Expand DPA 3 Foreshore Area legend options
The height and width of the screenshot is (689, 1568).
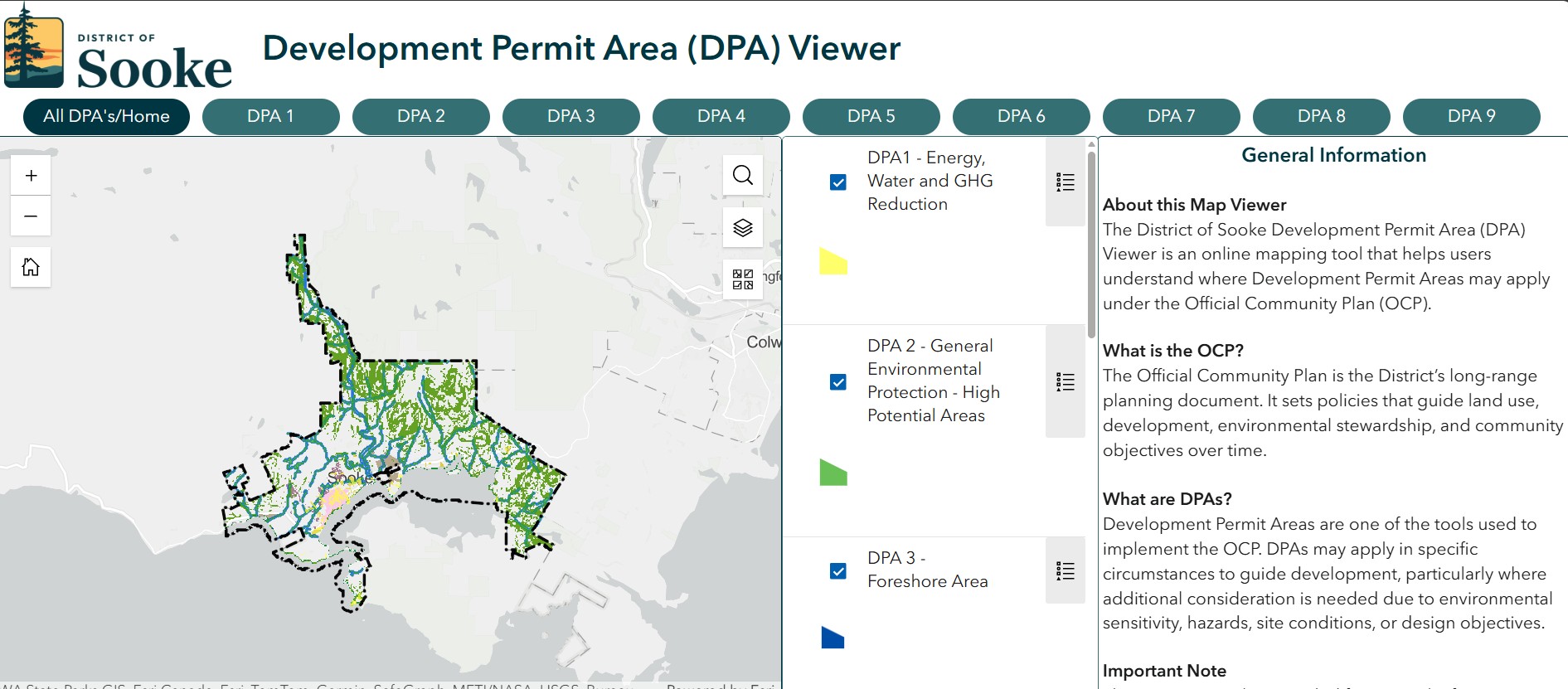click(x=1065, y=571)
